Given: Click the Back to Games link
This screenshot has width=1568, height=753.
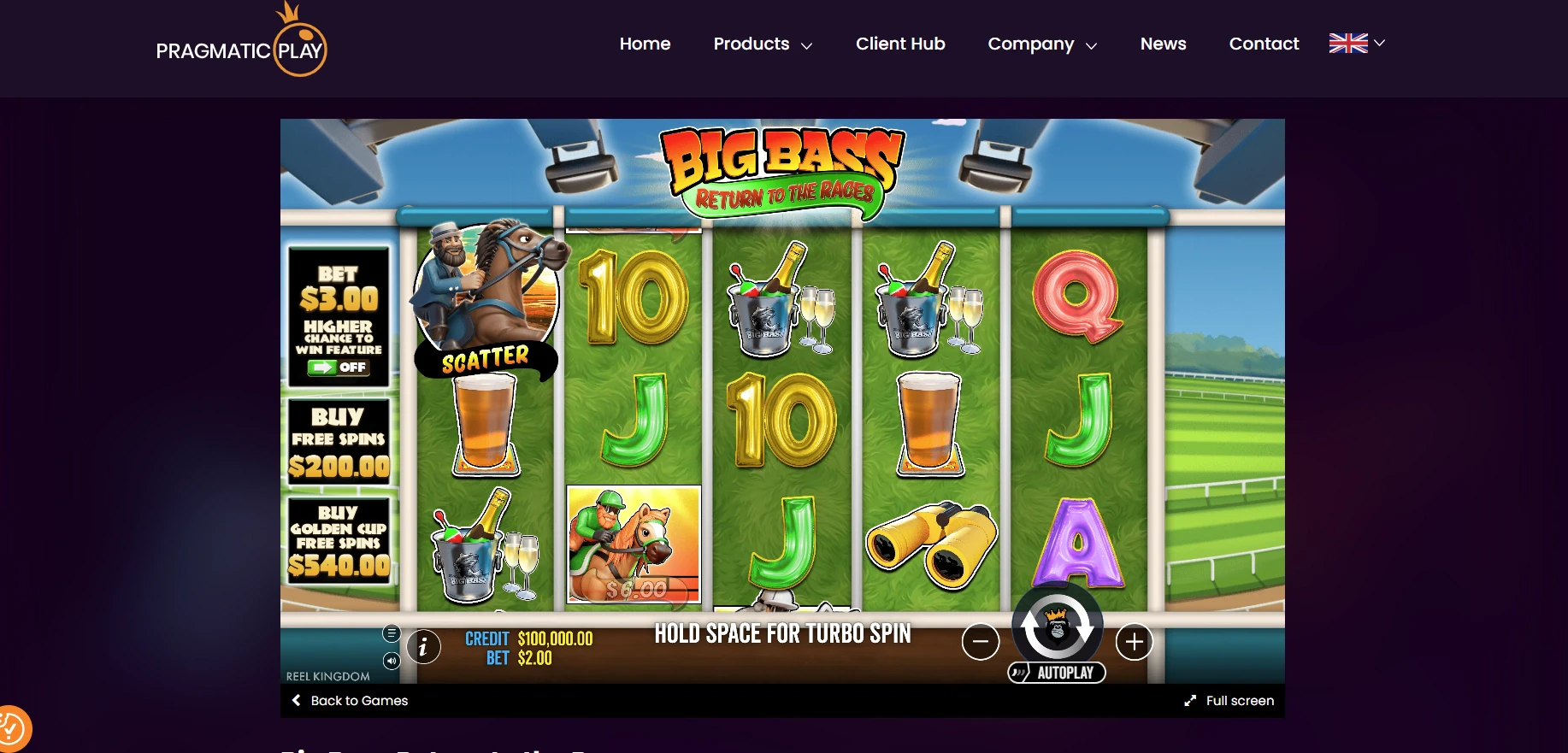Looking at the screenshot, I should (351, 701).
